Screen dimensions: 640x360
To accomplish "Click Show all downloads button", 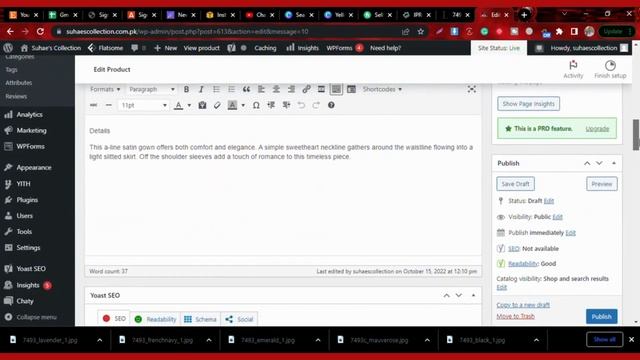I will click(x=604, y=339).
